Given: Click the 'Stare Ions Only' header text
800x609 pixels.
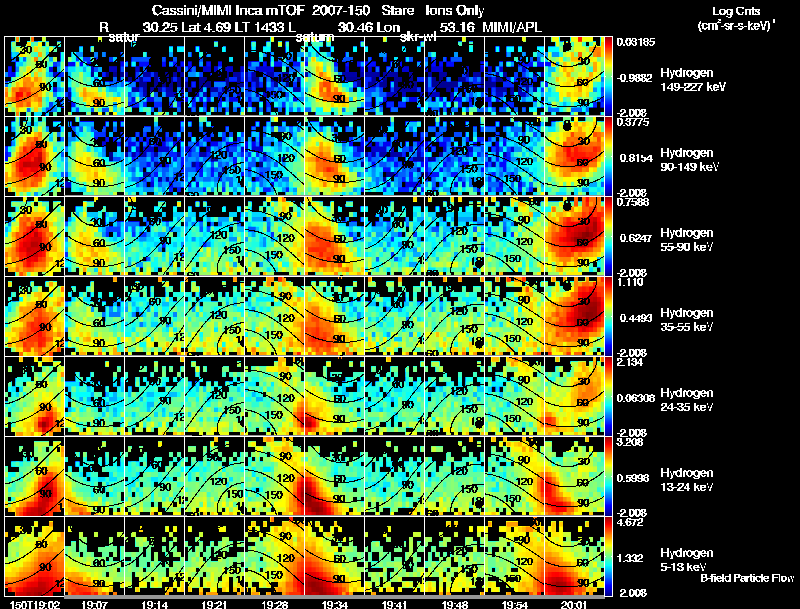Looking at the screenshot, I should (x=433, y=11).
